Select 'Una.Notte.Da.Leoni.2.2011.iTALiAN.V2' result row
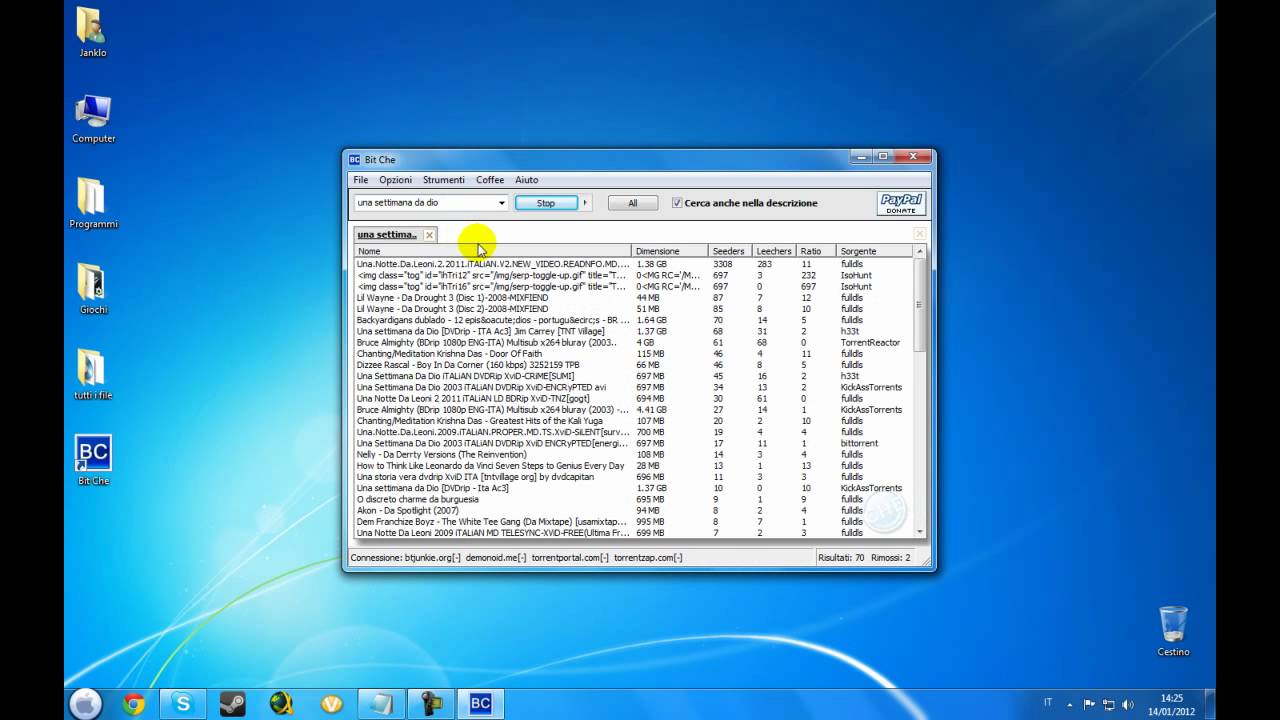The width and height of the screenshot is (1280, 720). 635,264
